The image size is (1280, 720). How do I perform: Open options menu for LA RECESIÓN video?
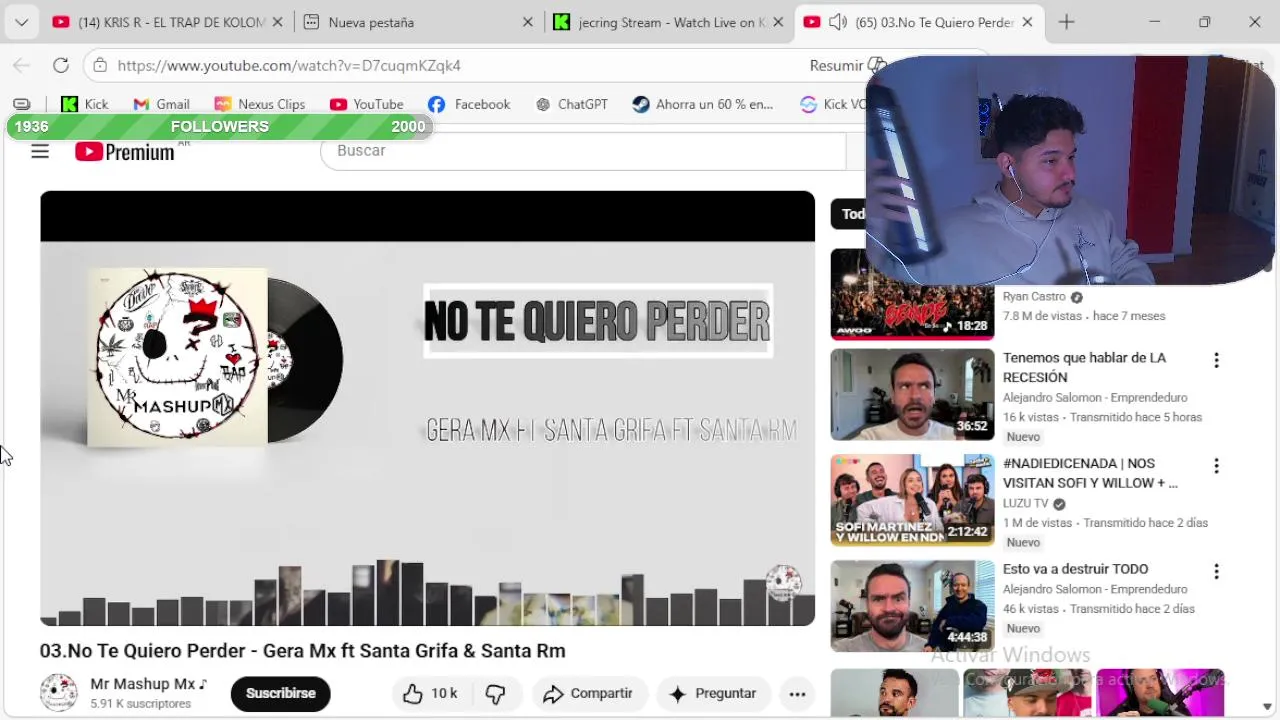pyautogui.click(x=1216, y=360)
